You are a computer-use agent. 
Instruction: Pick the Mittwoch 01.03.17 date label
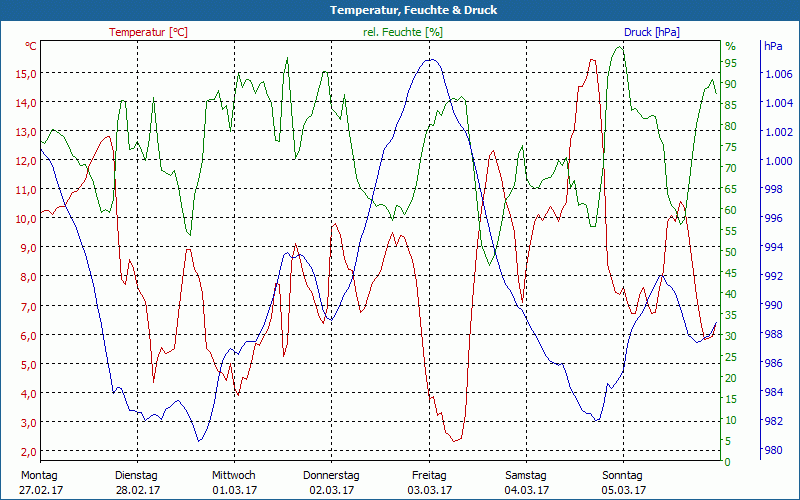[x=234, y=483]
